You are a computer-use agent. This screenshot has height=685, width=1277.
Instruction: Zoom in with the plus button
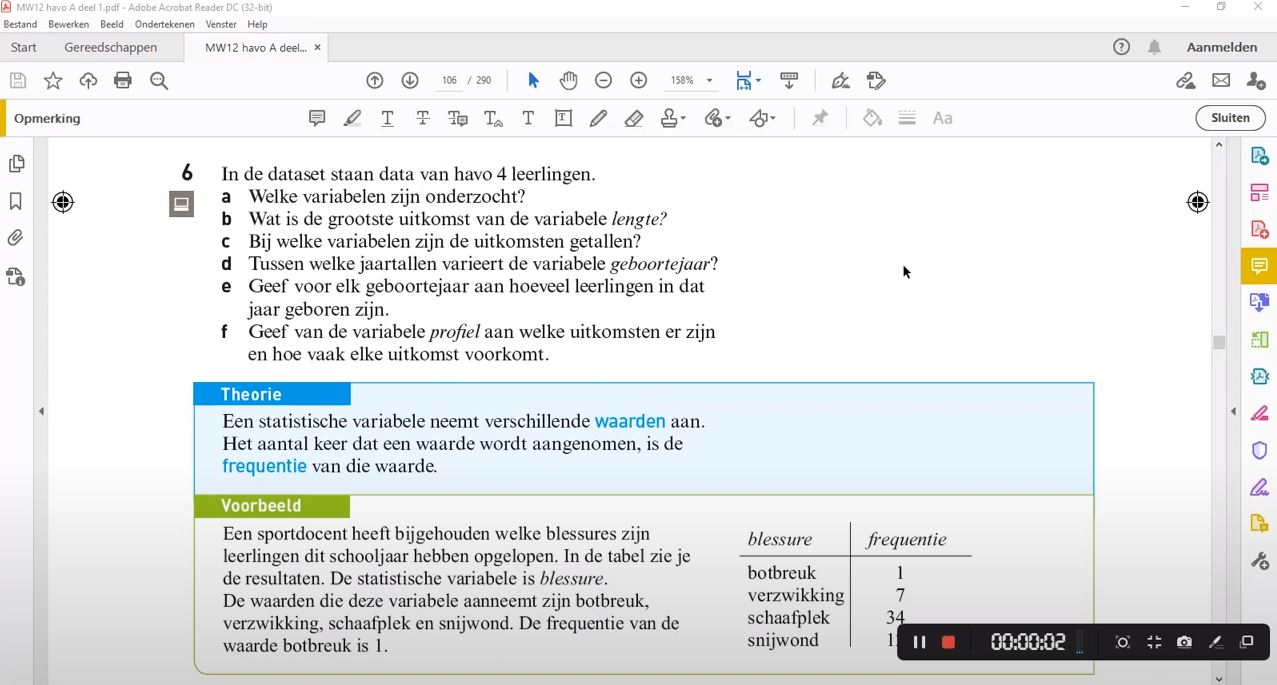tap(639, 81)
